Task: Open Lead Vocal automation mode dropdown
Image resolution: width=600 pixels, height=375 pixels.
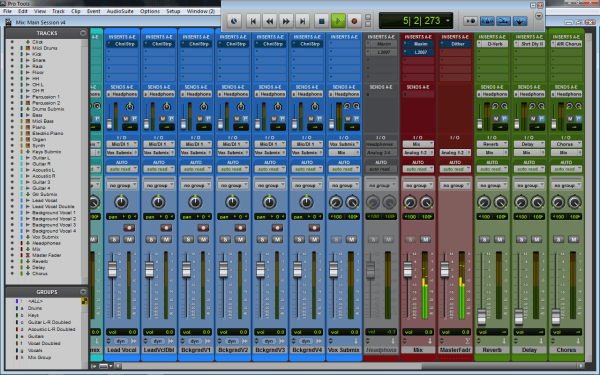Action: coord(122,169)
